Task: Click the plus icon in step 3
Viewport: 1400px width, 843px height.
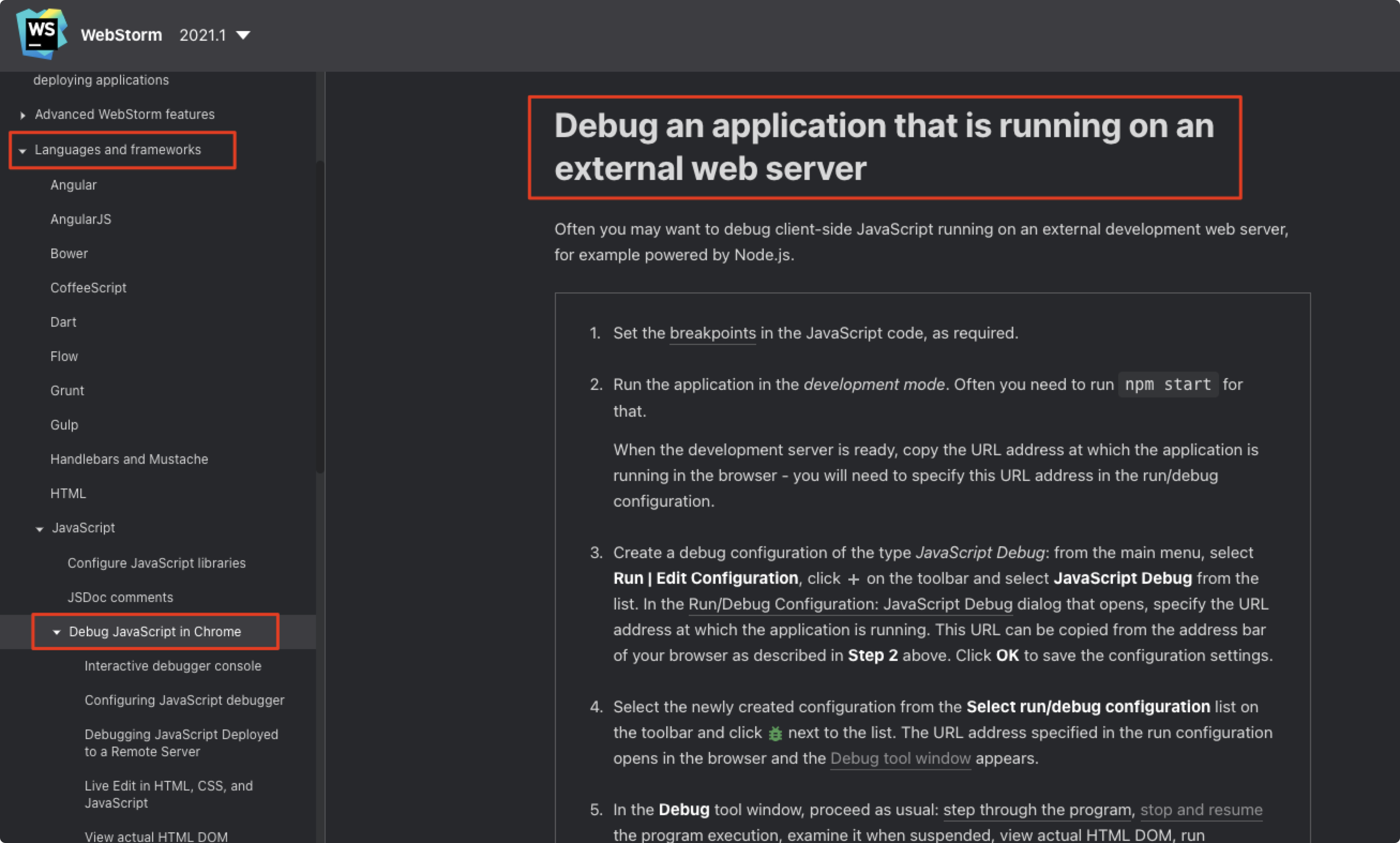Action: [853, 579]
